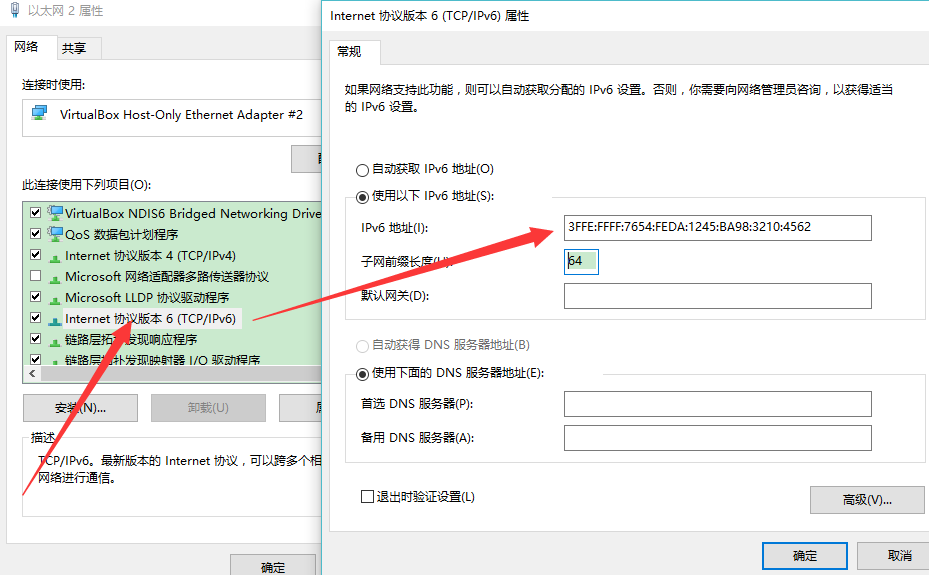Click the 首选 DNS 服务器 input field

(x=717, y=404)
